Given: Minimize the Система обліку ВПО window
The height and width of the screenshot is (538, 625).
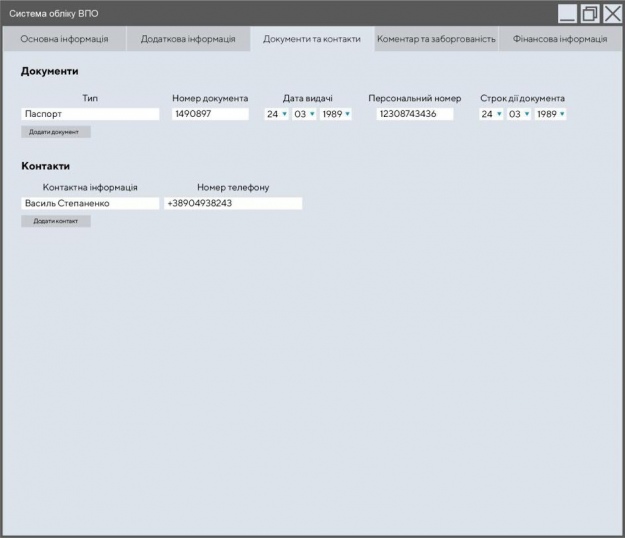Looking at the screenshot, I should coord(567,14).
